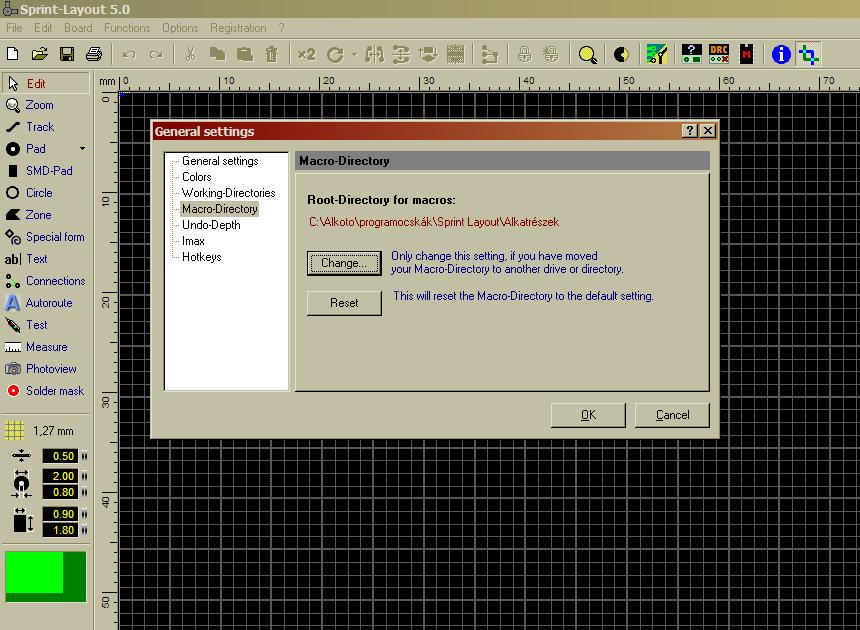
Task: Open the Registration menu
Action: 238,27
